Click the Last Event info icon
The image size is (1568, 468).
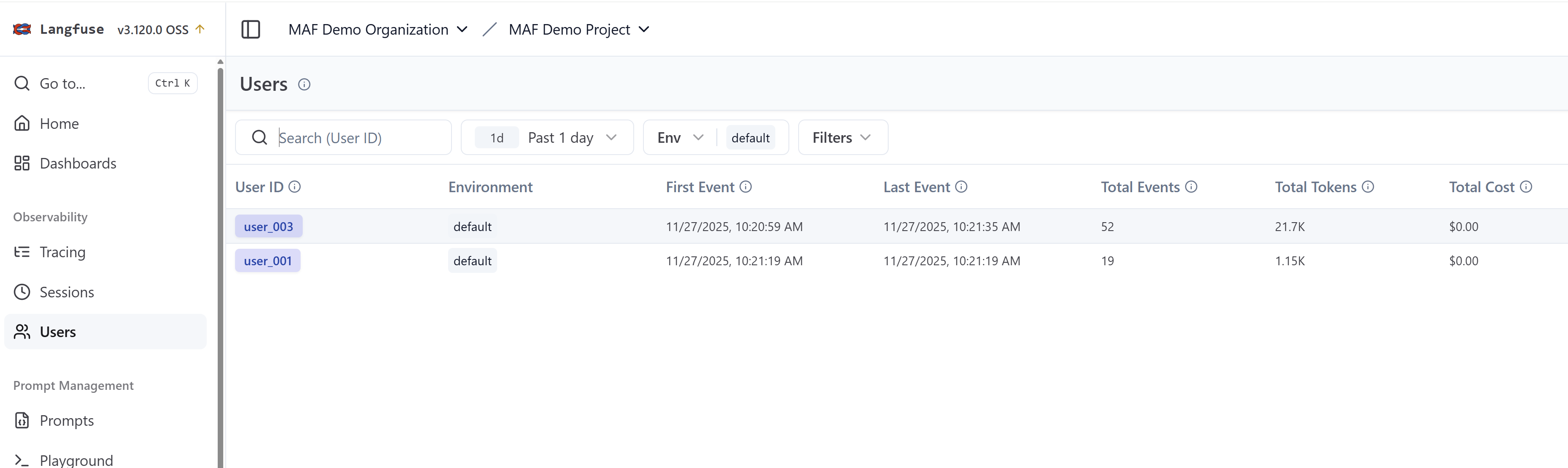(x=961, y=187)
